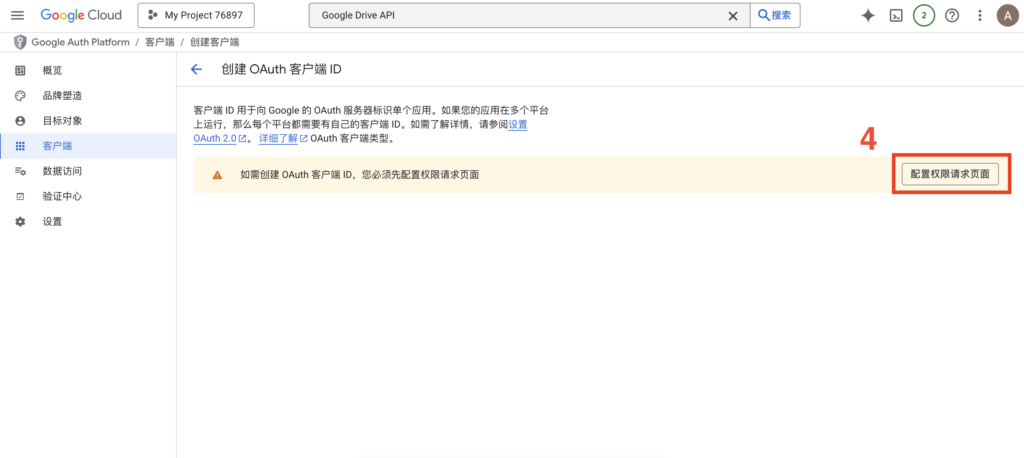Open 数据访问 in the sidebar
Image resolution: width=1024 pixels, height=458 pixels.
[62, 171]
